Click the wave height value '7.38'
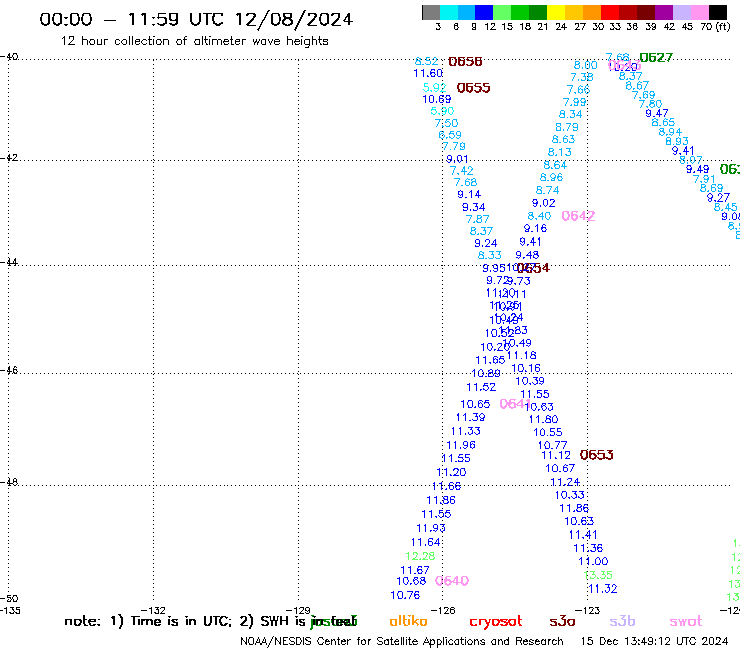 (581, 77)
